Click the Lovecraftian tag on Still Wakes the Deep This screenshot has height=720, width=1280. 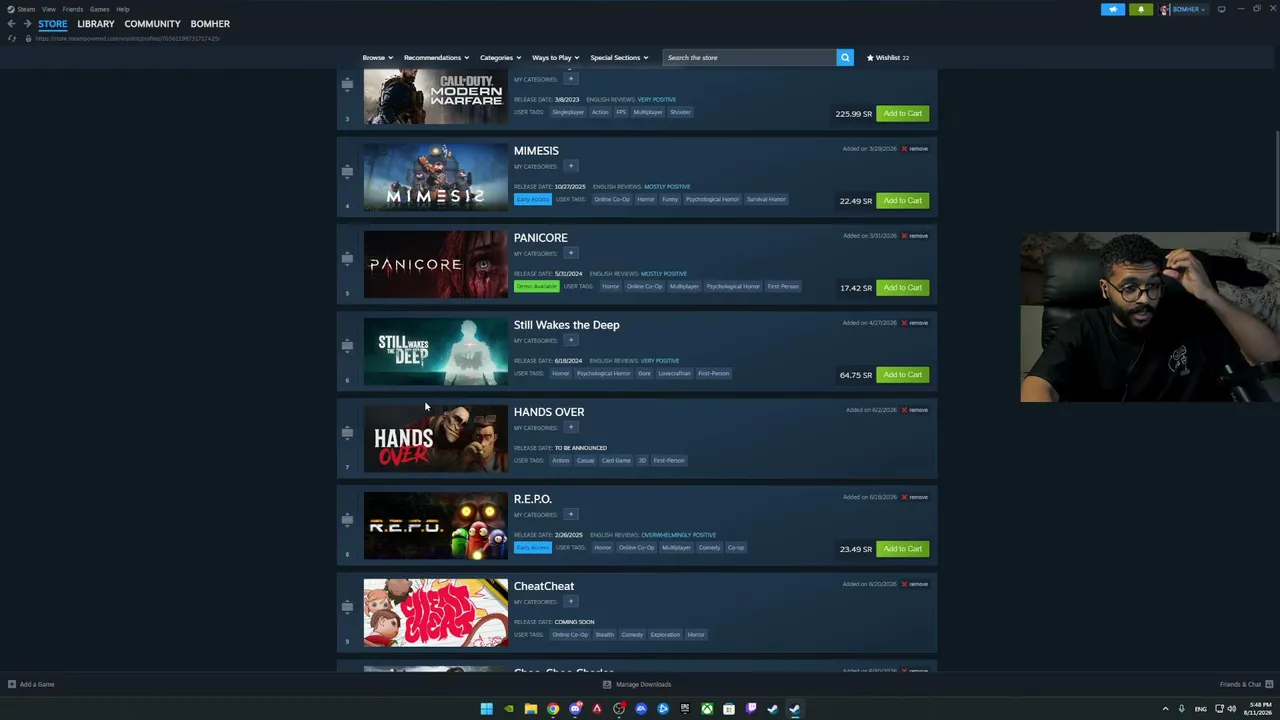pyautogui.click(x=673, y=373)
